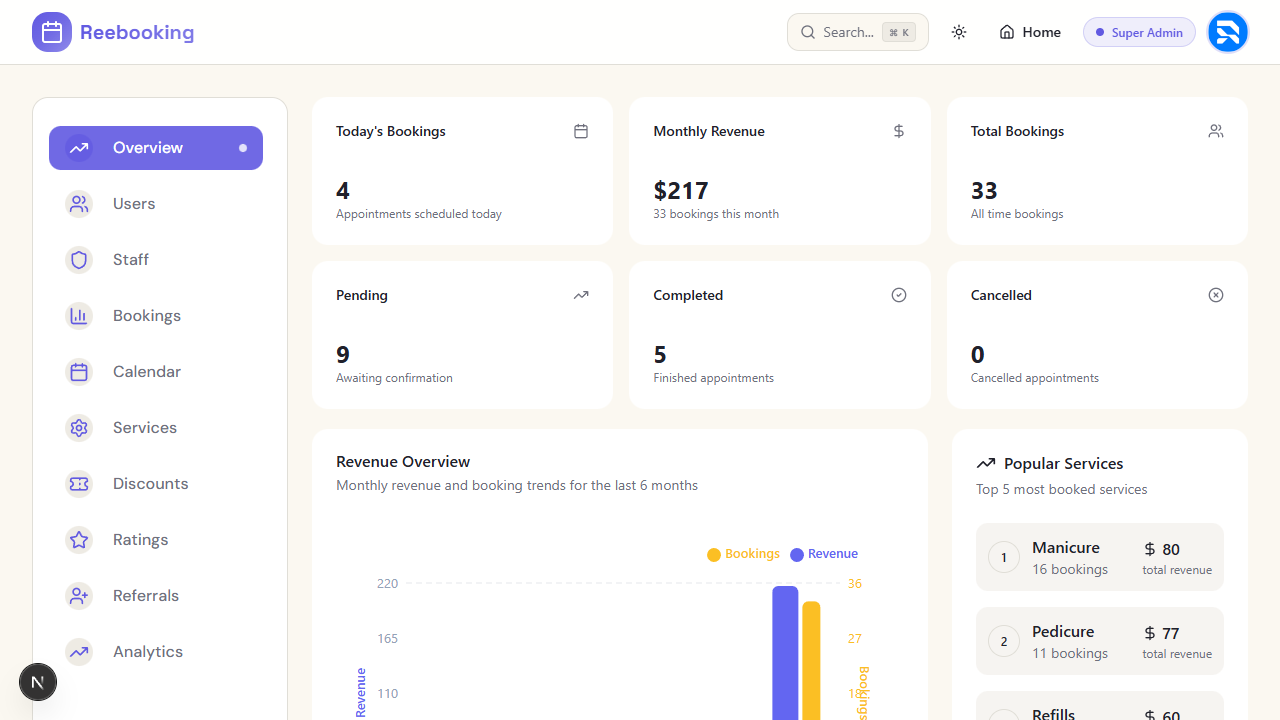Focus the Search input field
Screen dimensions: 1280x720
tap(848, 32)
